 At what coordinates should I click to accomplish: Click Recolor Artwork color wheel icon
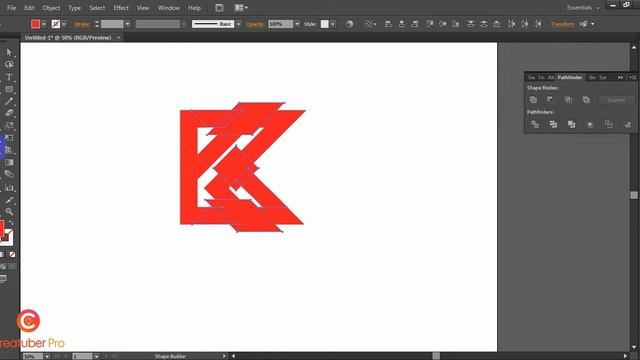[x=349, y=24]
